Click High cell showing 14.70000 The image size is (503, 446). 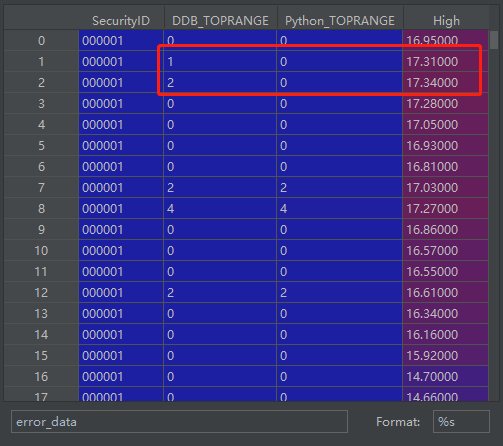click(x=445, y=377)
